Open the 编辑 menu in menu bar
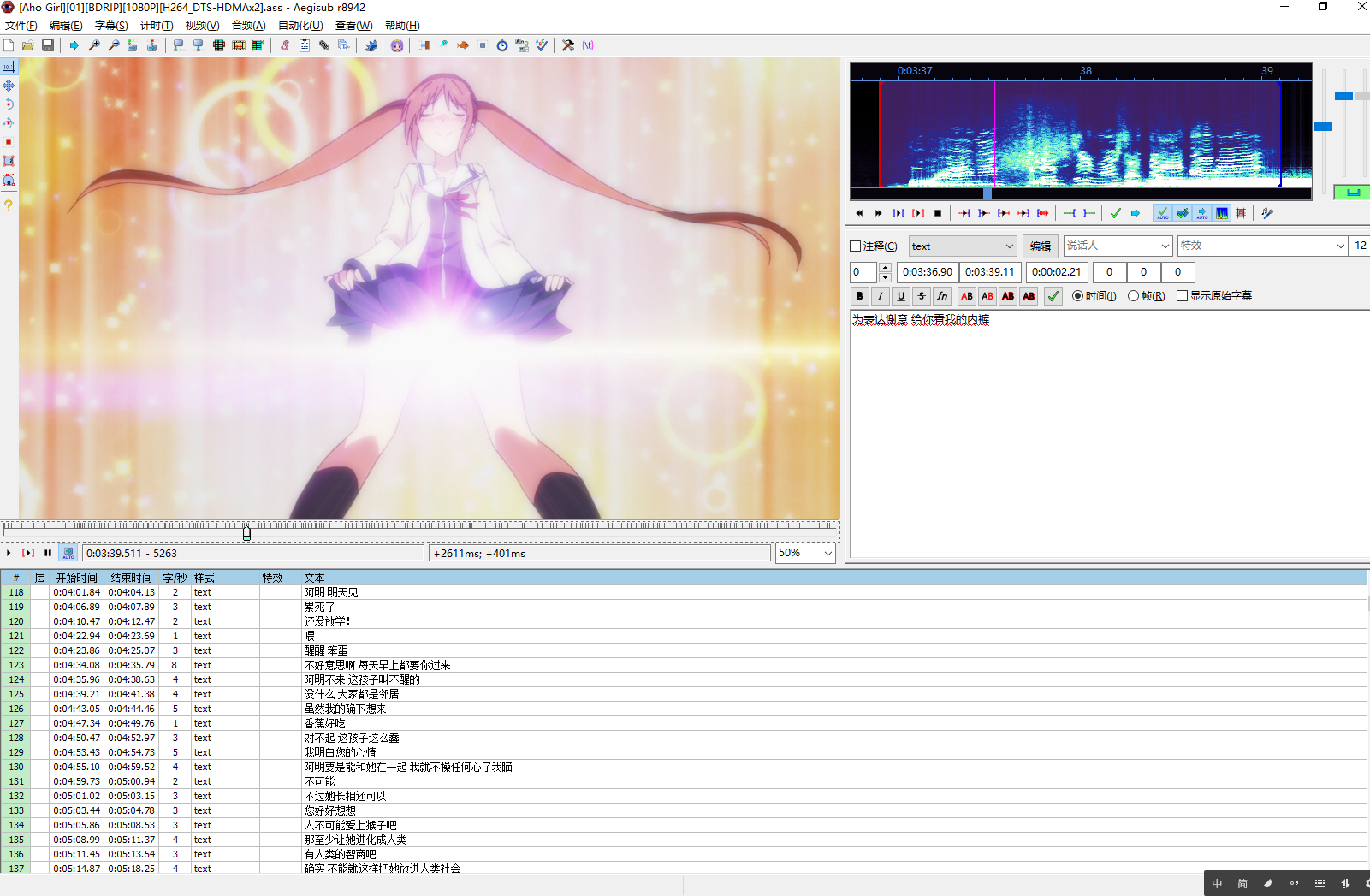 tap(66, 26)
